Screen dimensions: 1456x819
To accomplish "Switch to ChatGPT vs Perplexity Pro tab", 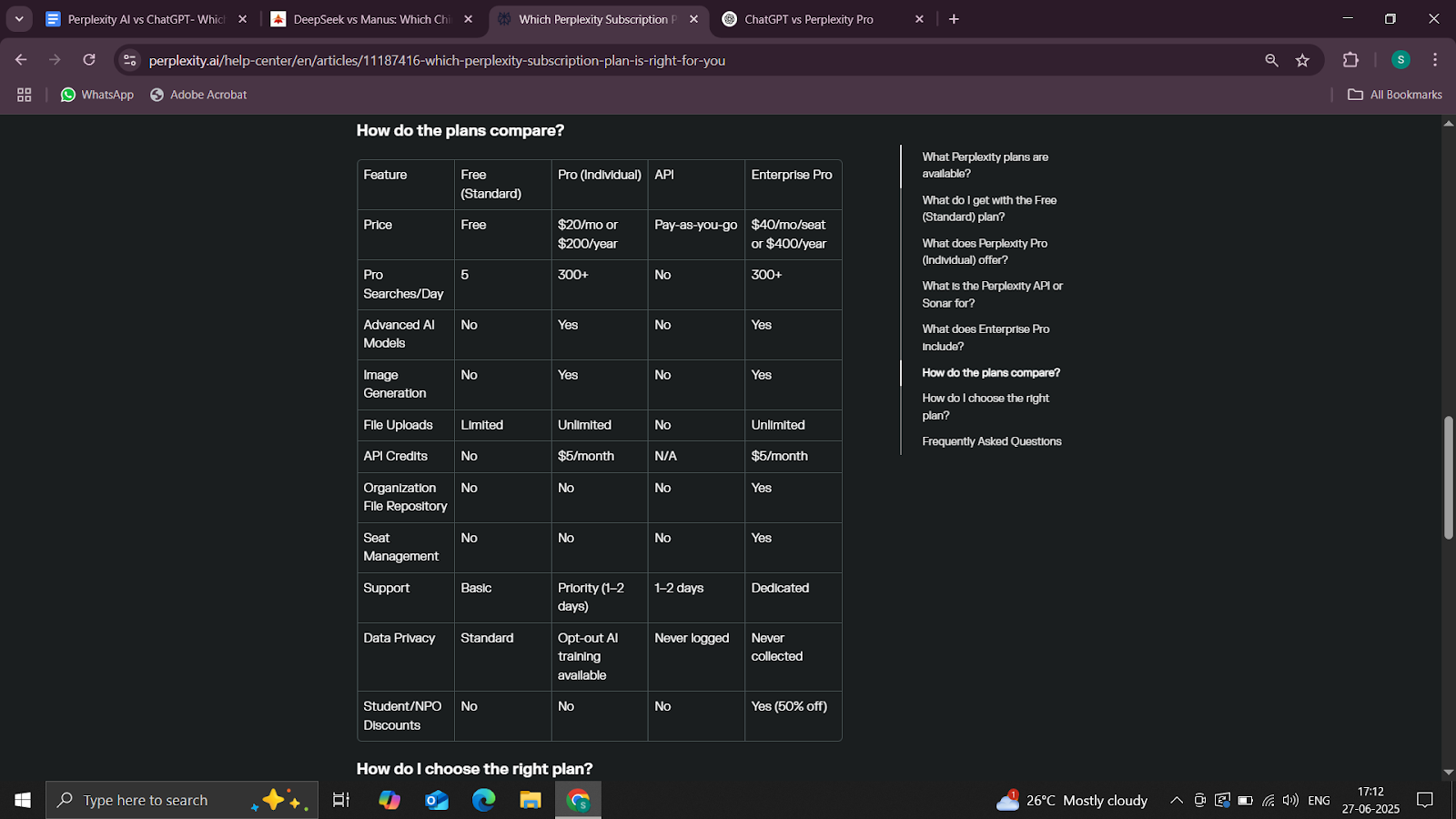I will coord(823,19).
